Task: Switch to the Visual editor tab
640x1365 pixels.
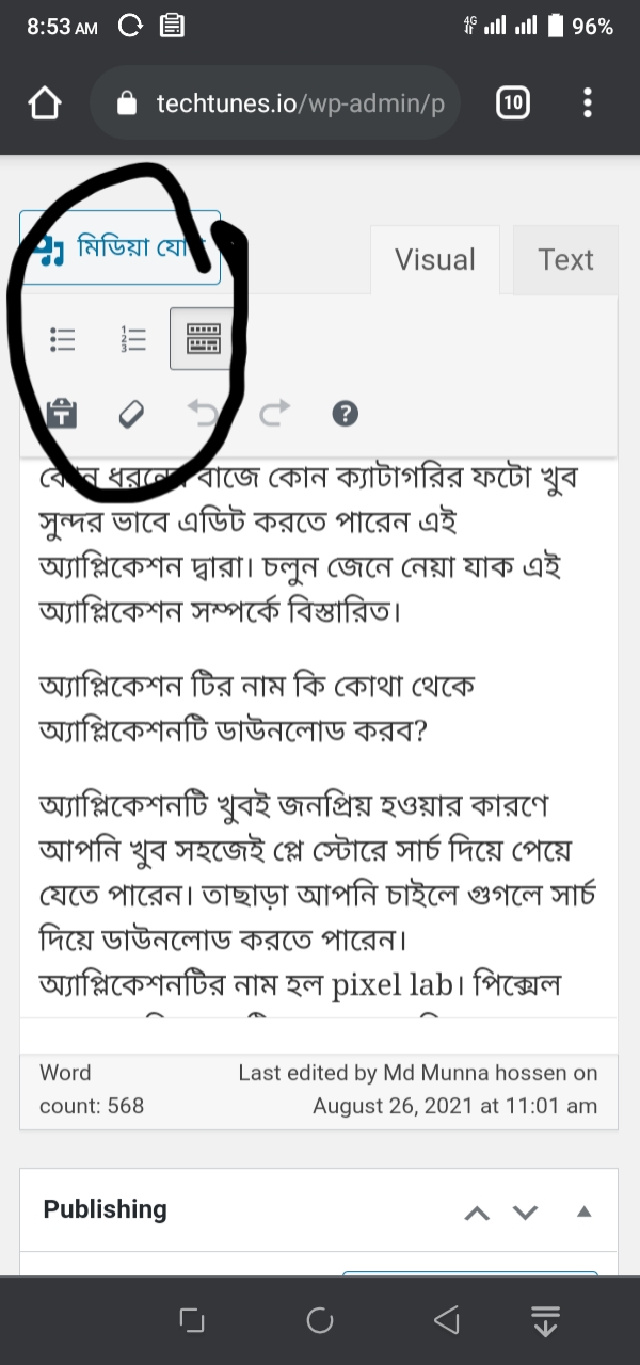Action: [435, 260]
